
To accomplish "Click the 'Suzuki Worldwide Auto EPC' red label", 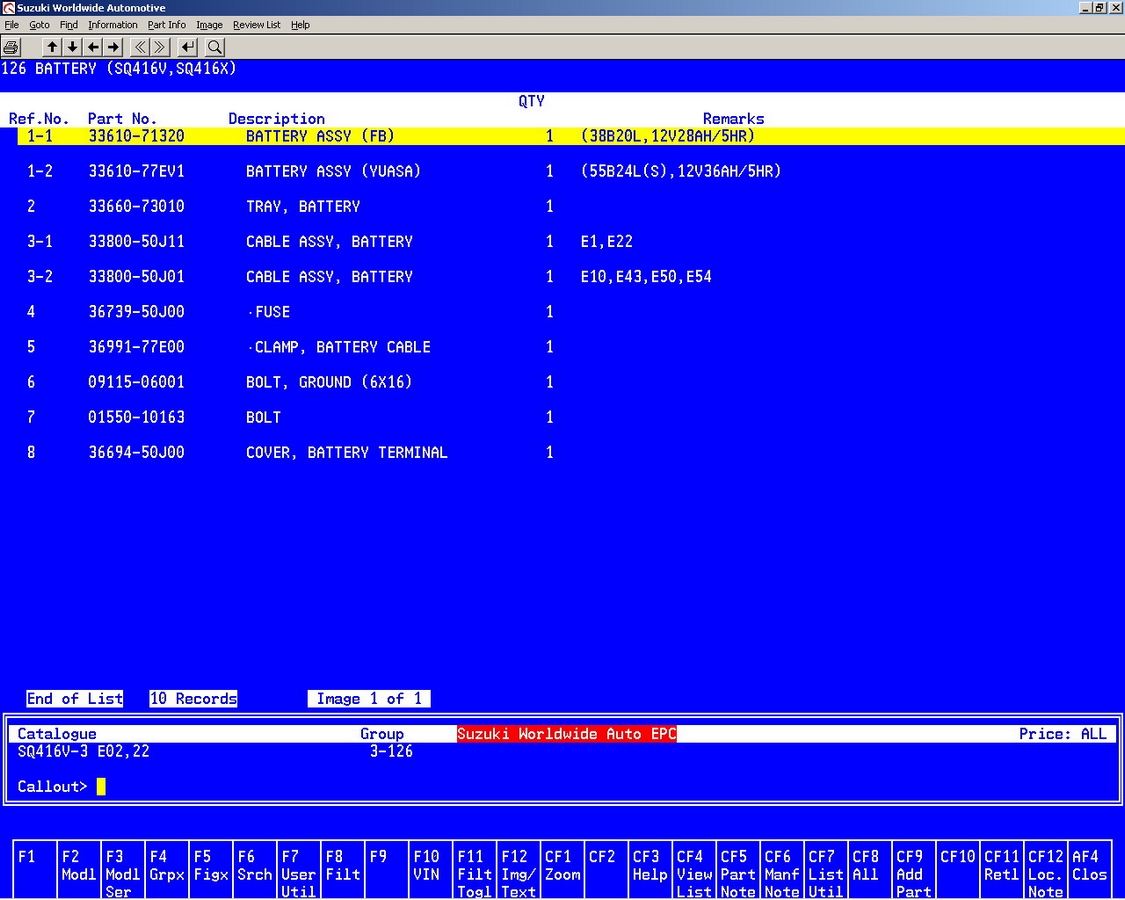I will pyautogui.click(x=567, y=734).
